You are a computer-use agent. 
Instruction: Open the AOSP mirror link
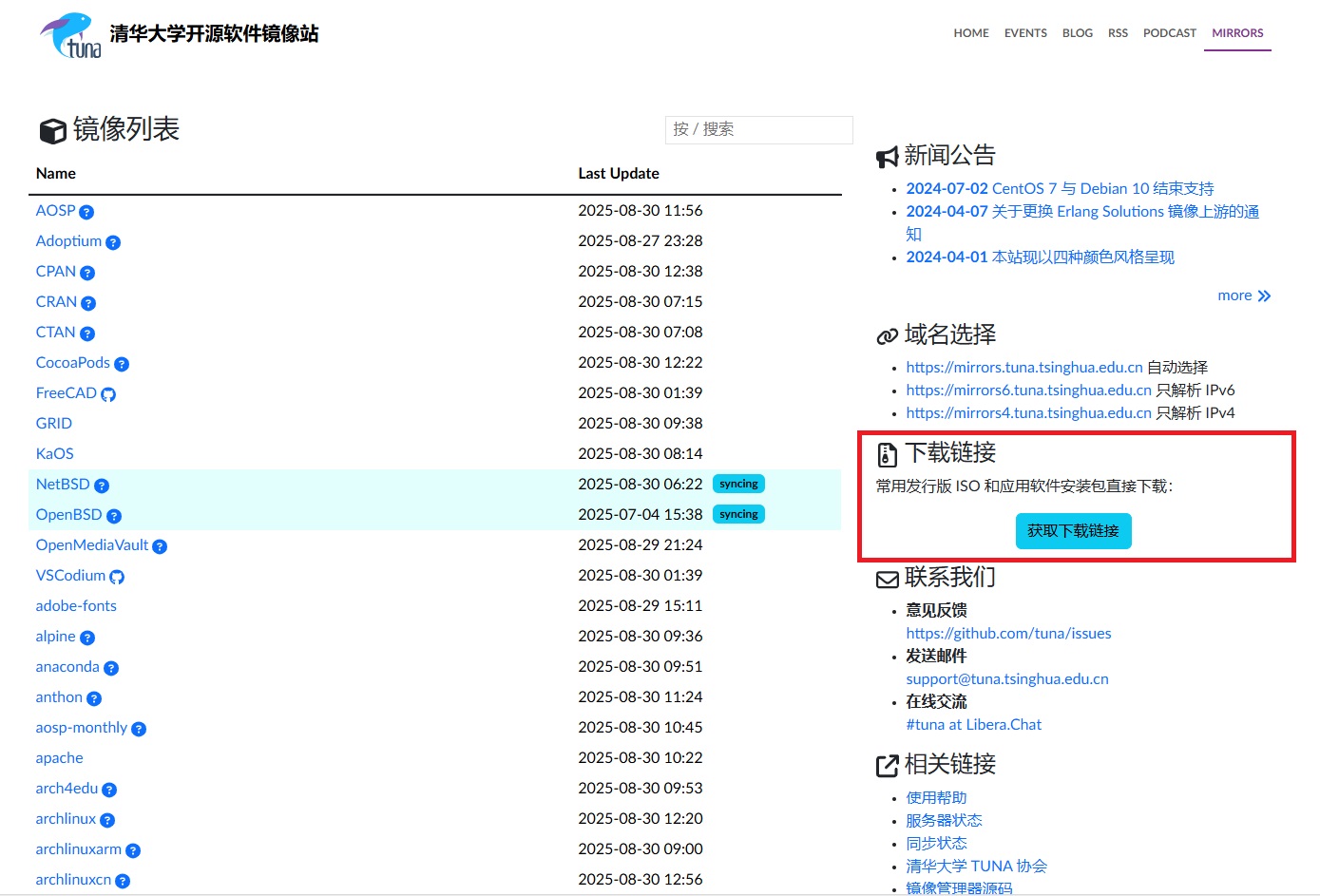pyautogui.click(x=55, y=211)
